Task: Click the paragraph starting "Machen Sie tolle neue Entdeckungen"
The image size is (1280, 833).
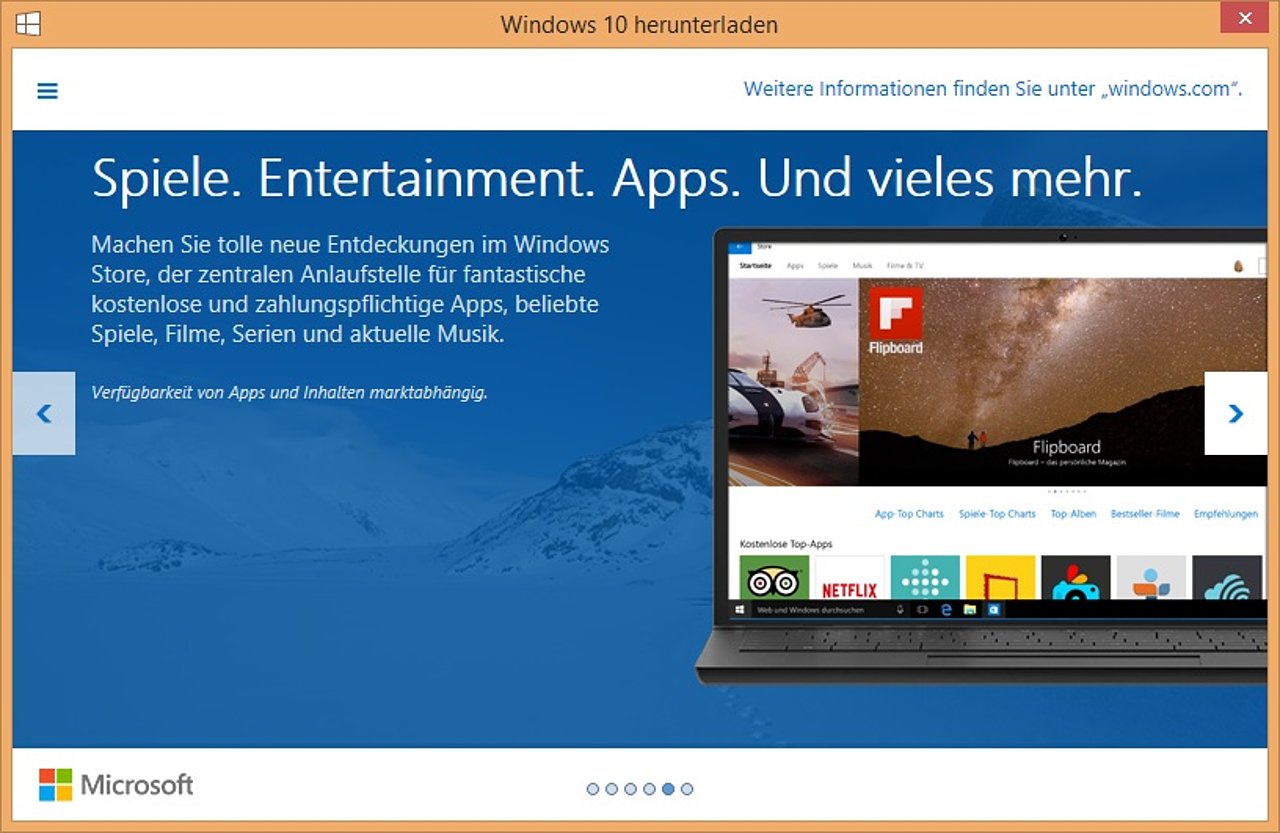Action: (350, 289)
